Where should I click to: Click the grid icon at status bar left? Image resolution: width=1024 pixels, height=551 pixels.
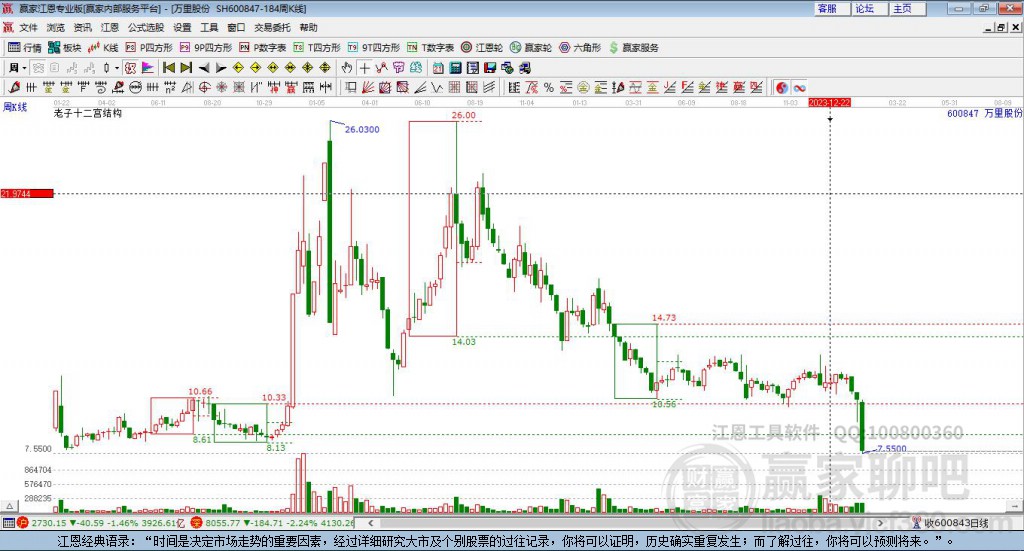click(x=8, y=523)
